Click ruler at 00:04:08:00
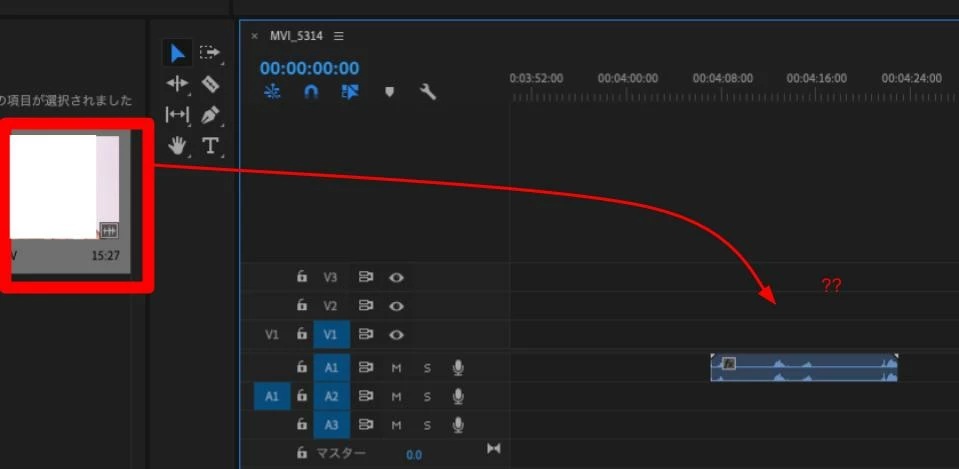Viewport: 959px width, 469px height. tap(722, 78)
